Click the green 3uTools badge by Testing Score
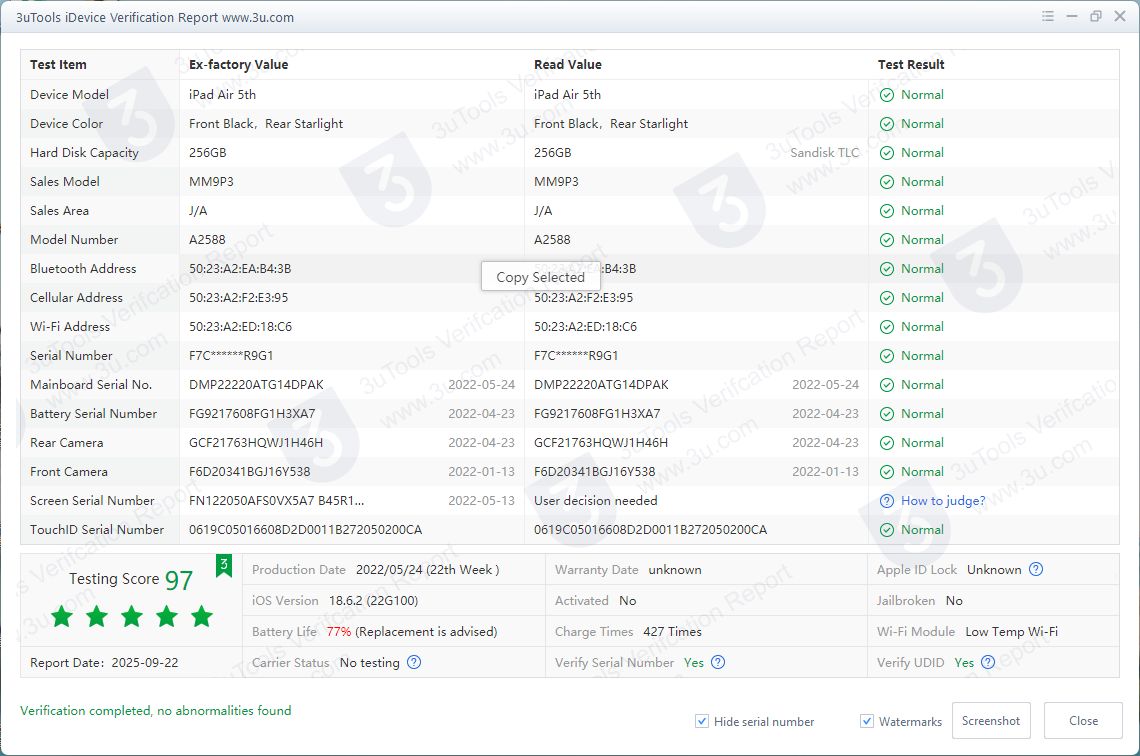This screenshot has width=1140, height=756. point(224,566)
